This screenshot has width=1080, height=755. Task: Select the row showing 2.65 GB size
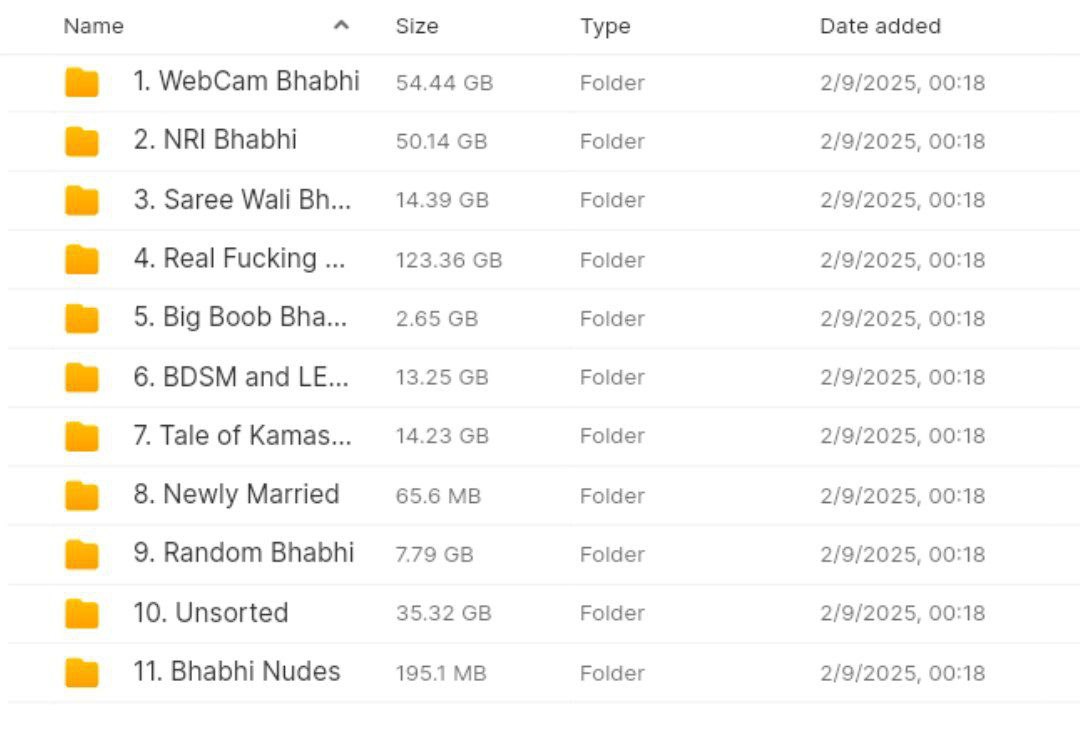(x=540, y=318)
